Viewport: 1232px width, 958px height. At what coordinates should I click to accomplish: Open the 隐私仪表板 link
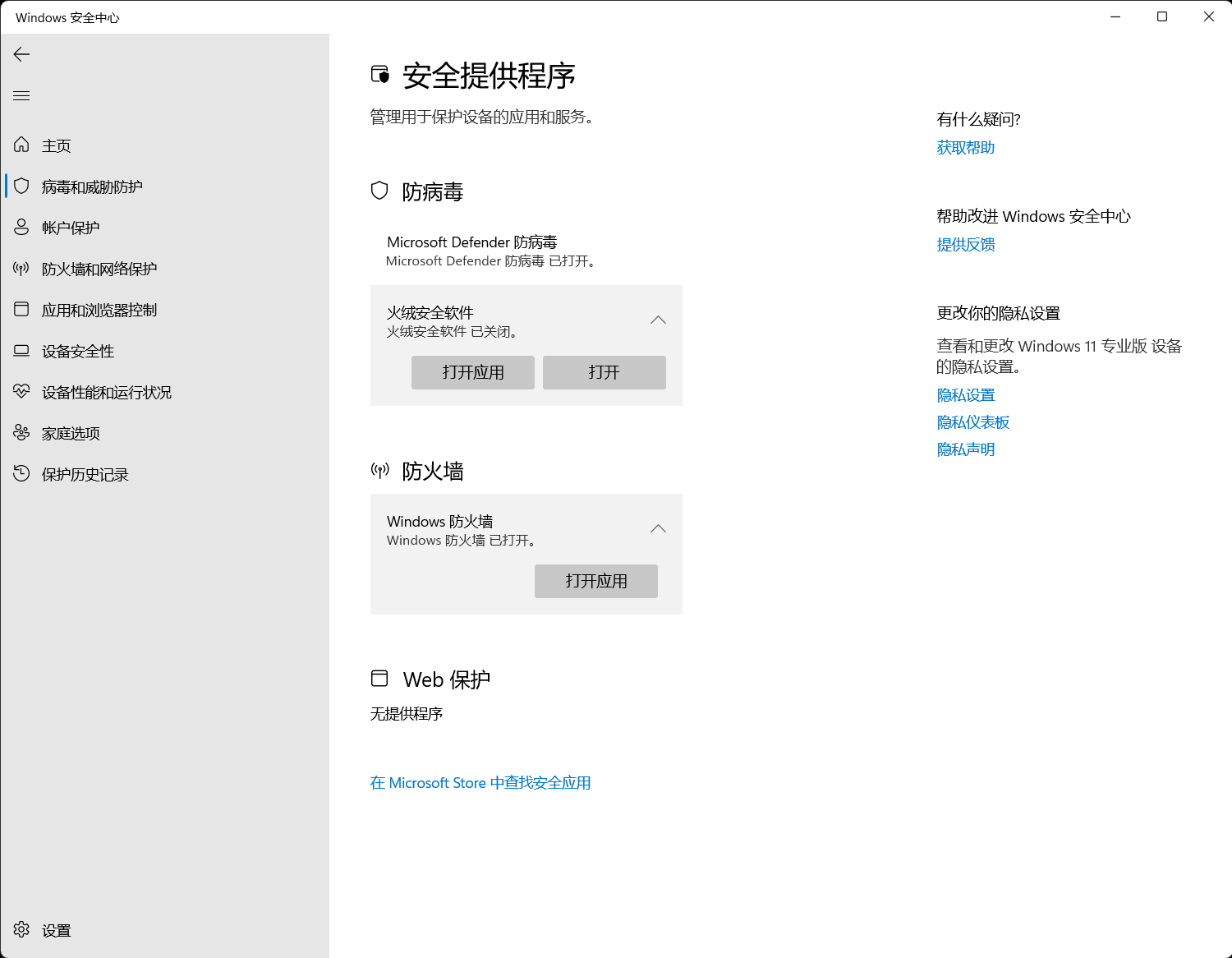[x=973, y=422]
